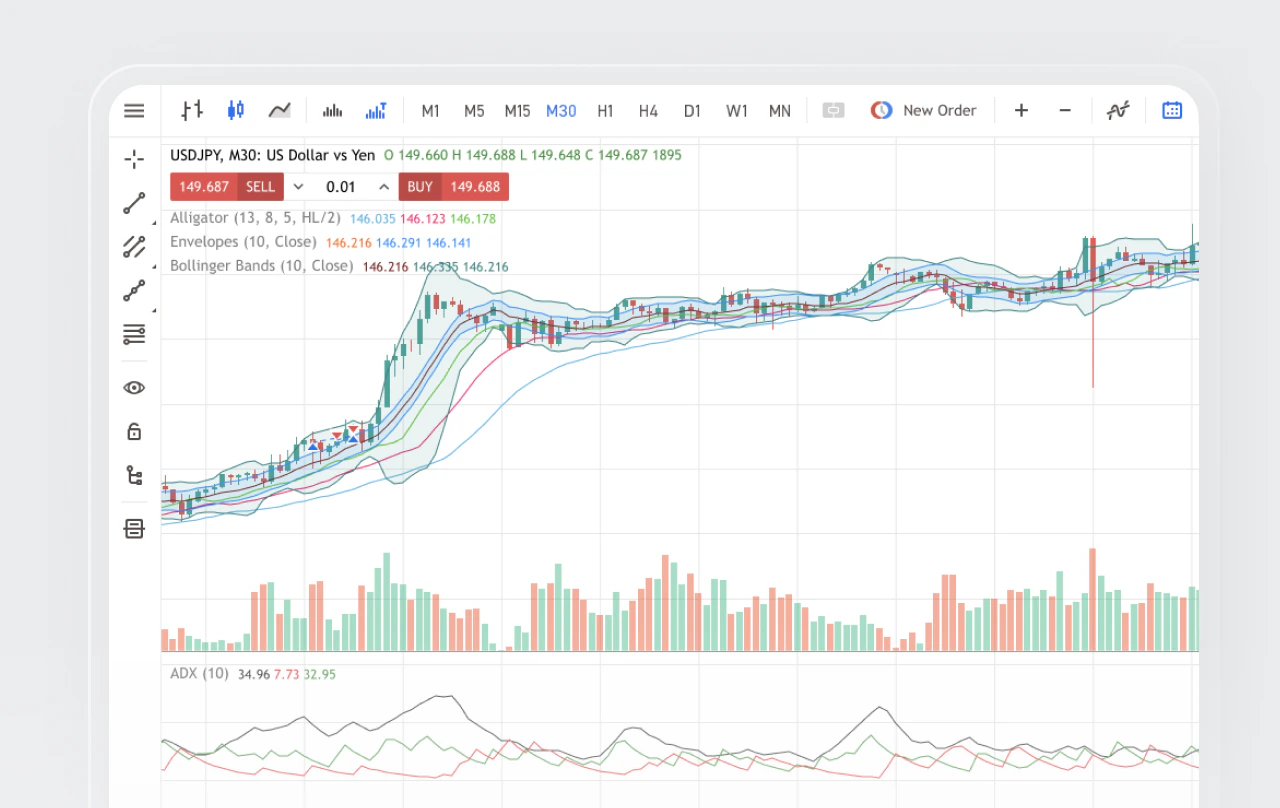Select the Fibonacci levels tool
Screen dimensions: 1280x808
134,334
